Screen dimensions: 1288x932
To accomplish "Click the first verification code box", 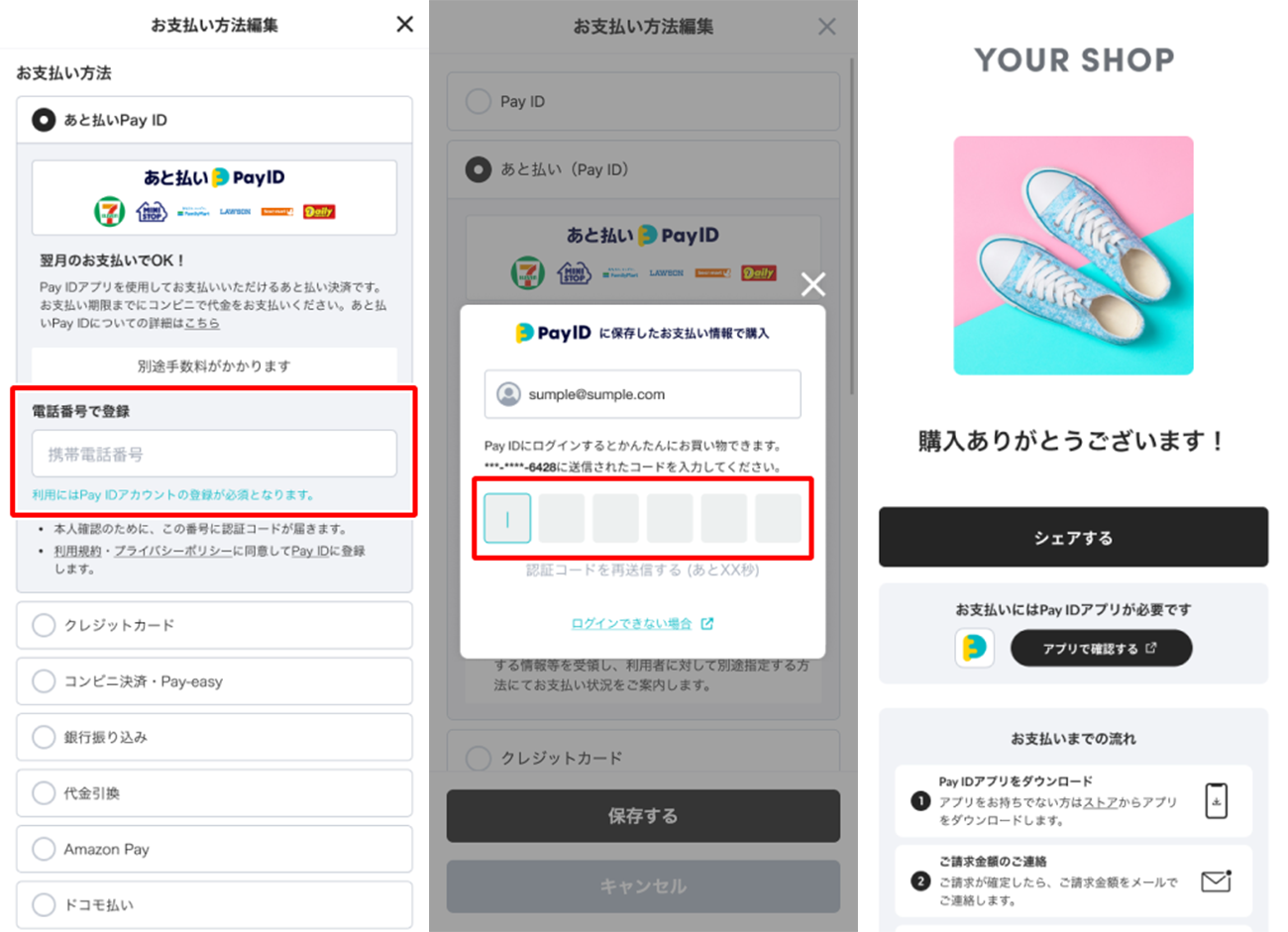I will (507, 518).
